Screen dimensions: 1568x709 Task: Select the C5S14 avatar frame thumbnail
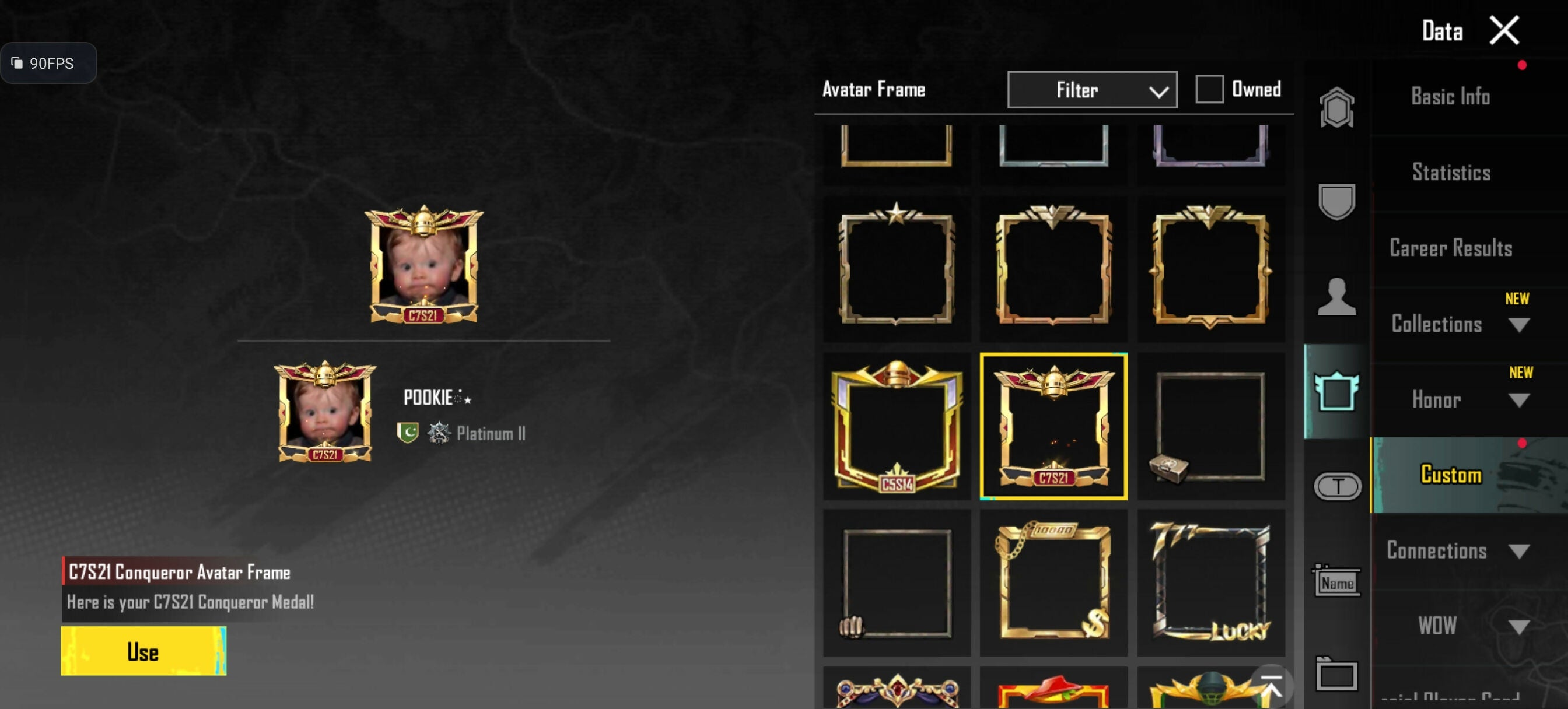click(897, 426)
